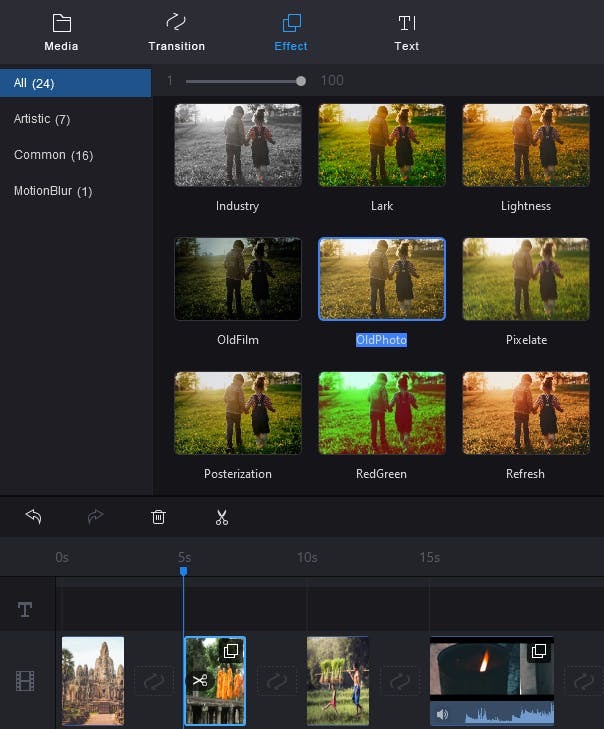This screenshot has height=729, width=604.
Task: Select the OldFilm effect thumbnail
Action: click(238, 279)
